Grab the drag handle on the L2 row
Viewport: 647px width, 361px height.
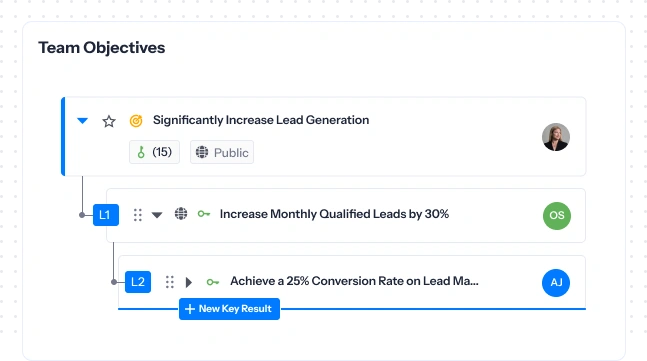(170, 282)
